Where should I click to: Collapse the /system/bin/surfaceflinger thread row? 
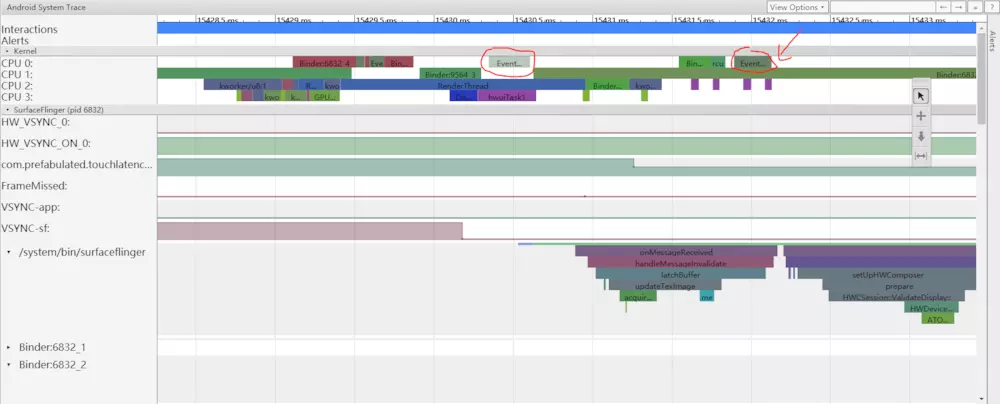(8, 252)
